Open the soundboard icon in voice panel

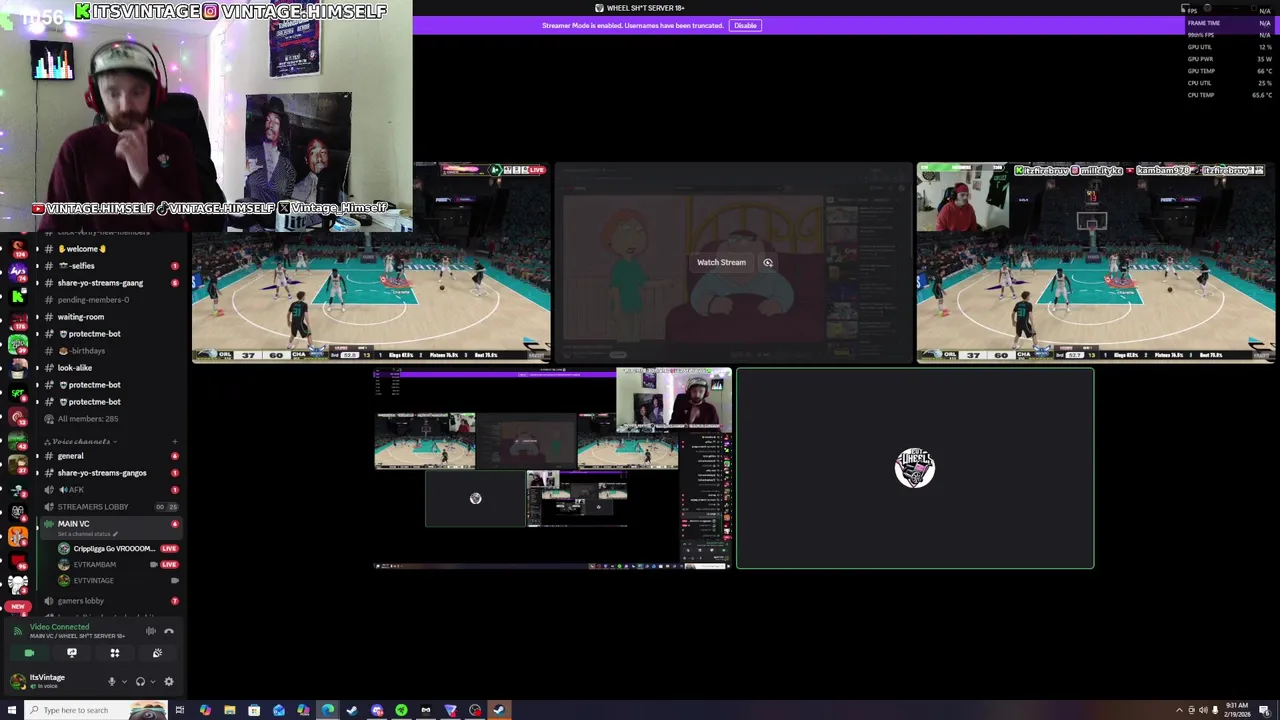pos(157,653)
